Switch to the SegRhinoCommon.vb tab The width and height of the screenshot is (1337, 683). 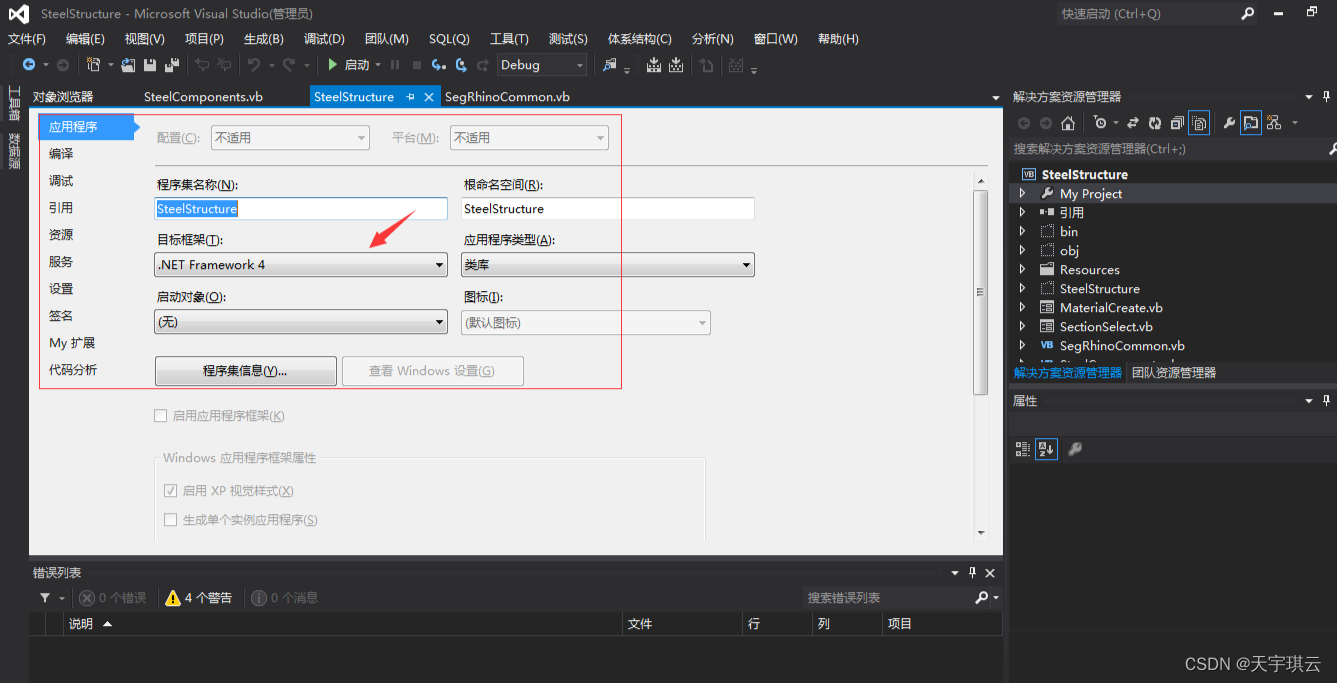[x=507, y=97]
